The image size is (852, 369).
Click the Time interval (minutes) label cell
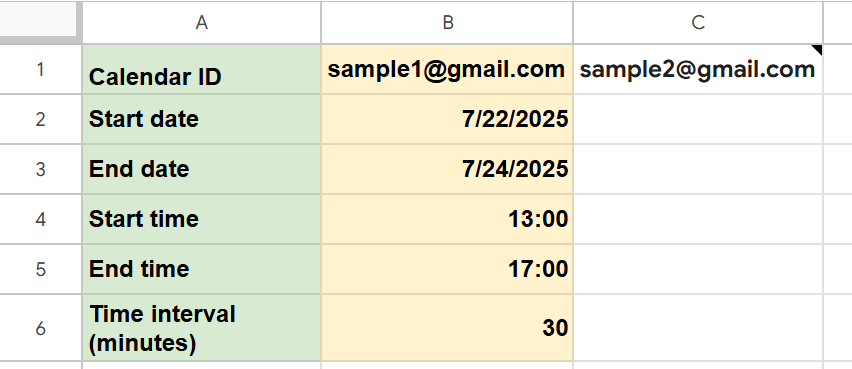coord(202,328)
